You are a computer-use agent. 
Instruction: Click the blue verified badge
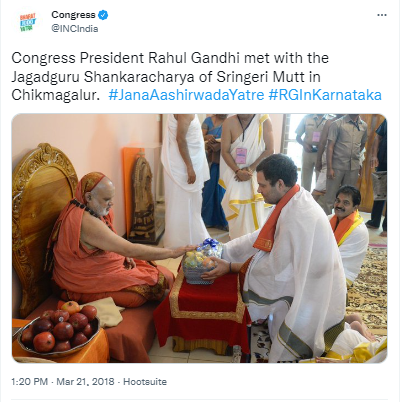pyautogui.click(x=103, y=15)
